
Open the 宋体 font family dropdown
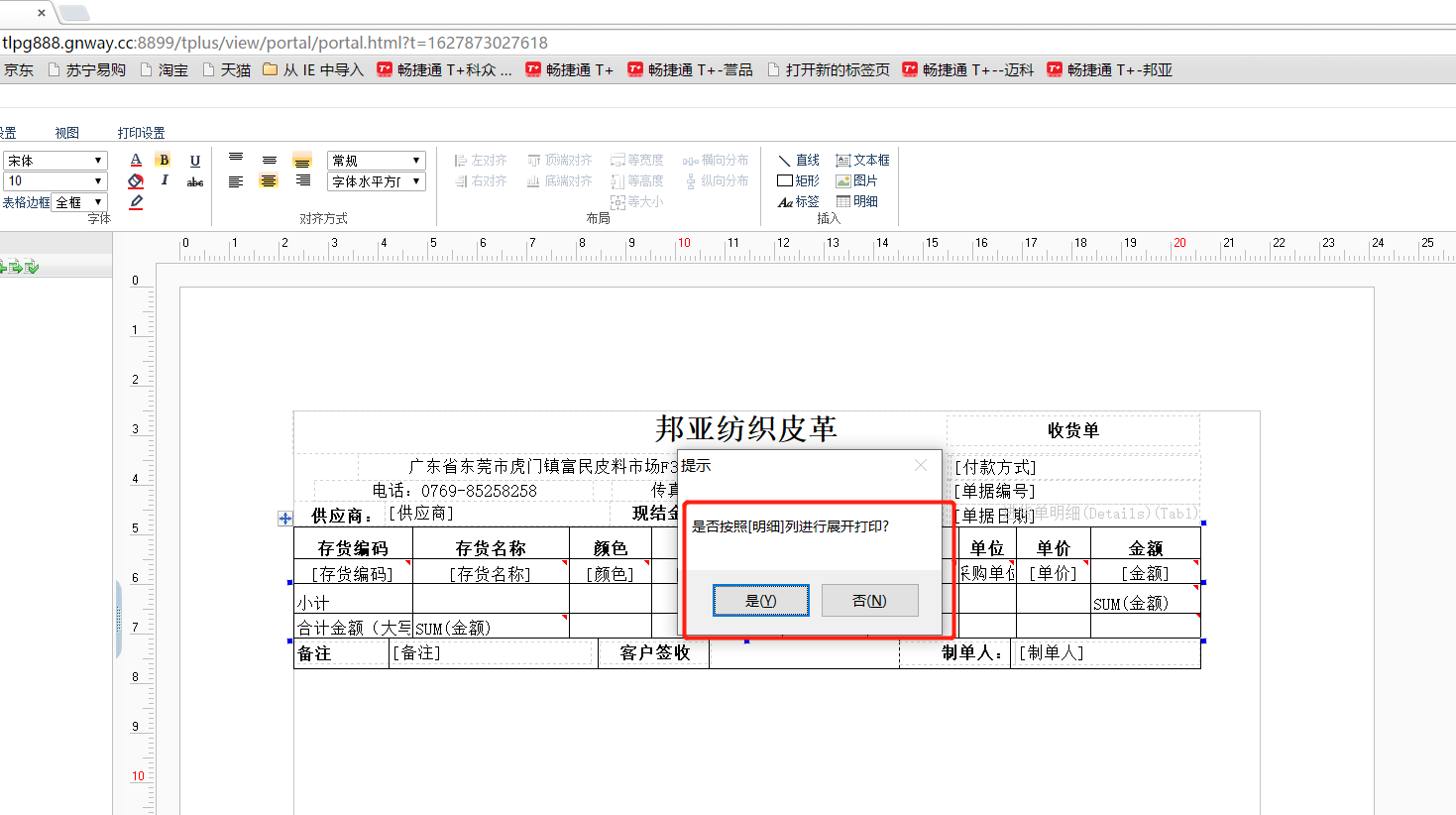(55, 161)
